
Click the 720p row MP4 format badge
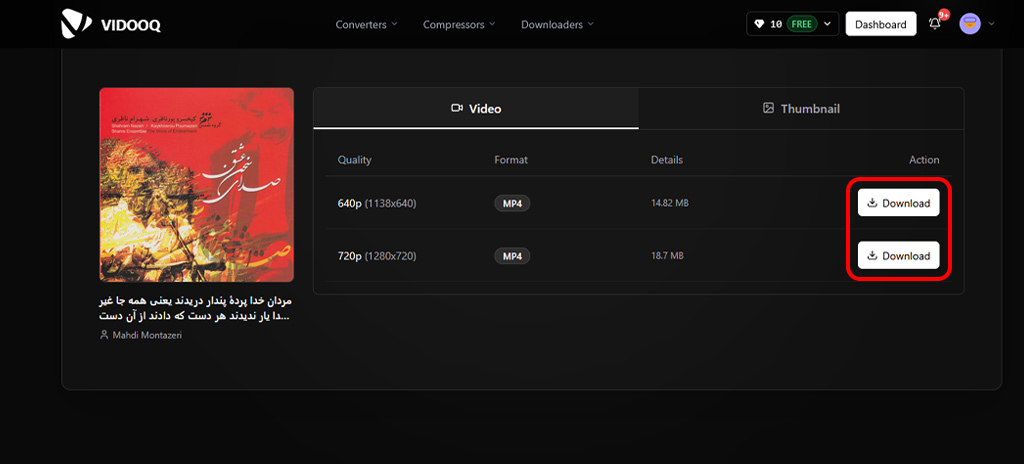(x=512, y=256)
